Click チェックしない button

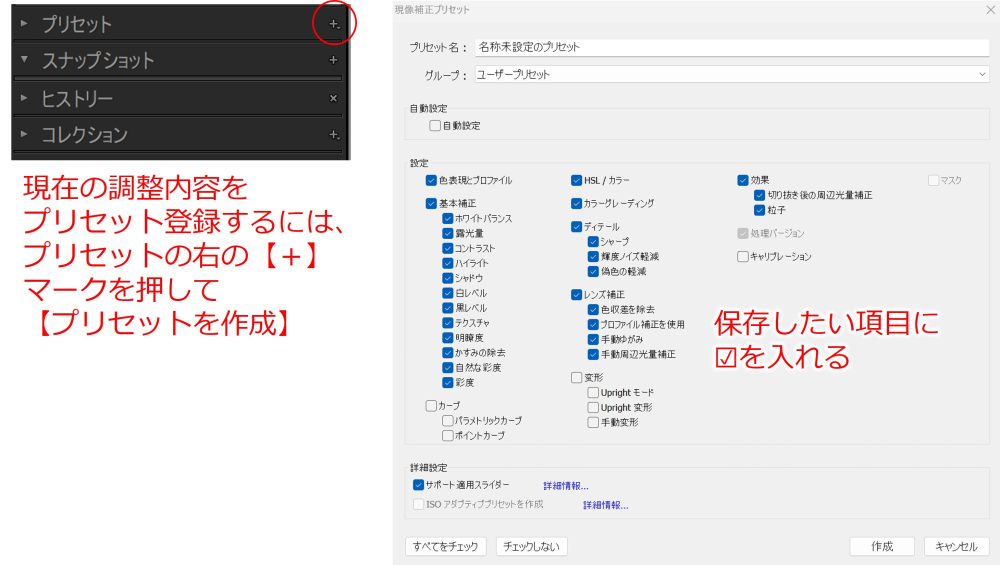531,547
